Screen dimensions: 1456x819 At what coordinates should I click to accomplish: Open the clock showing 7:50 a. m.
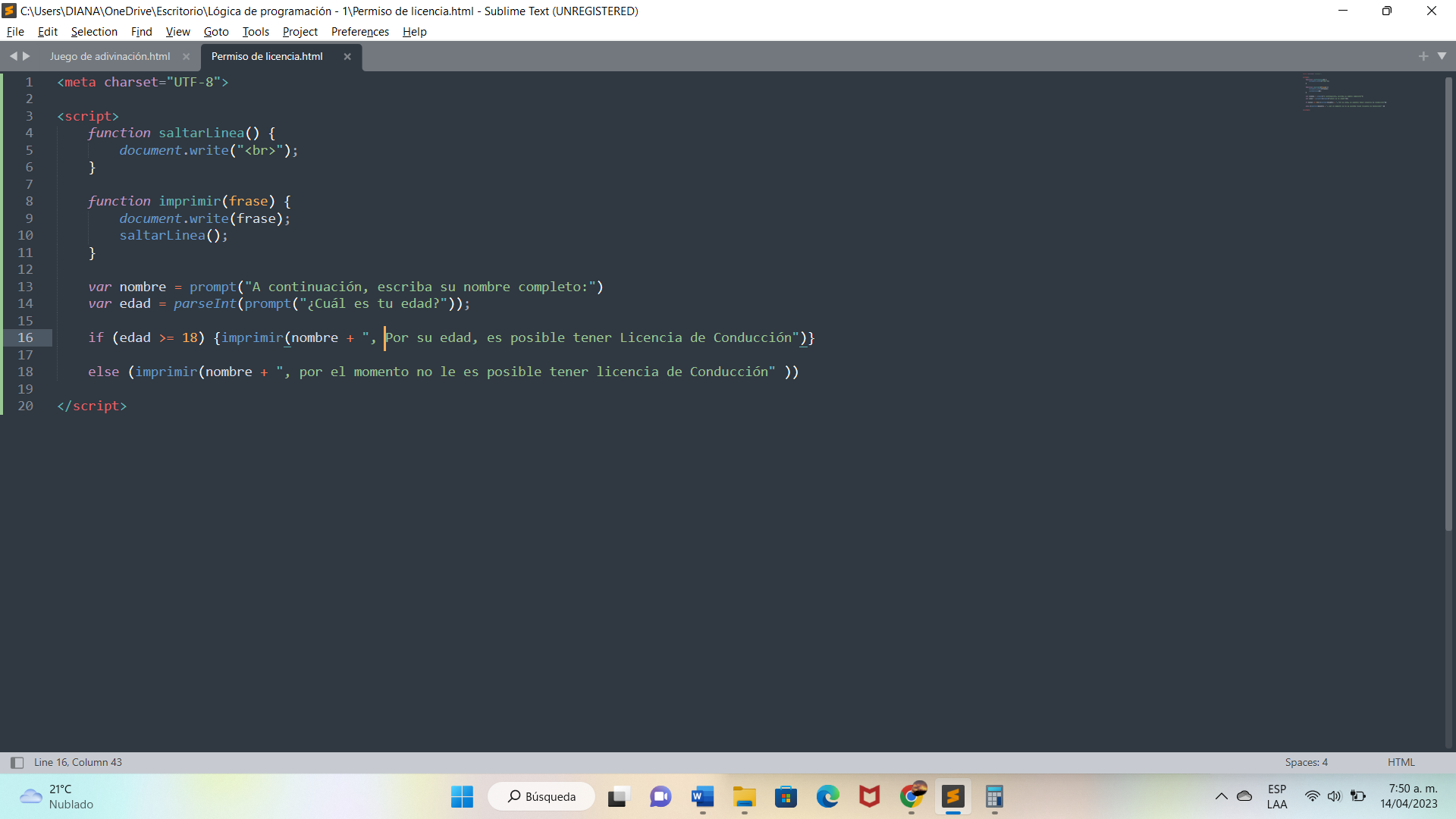[1409, 797]
